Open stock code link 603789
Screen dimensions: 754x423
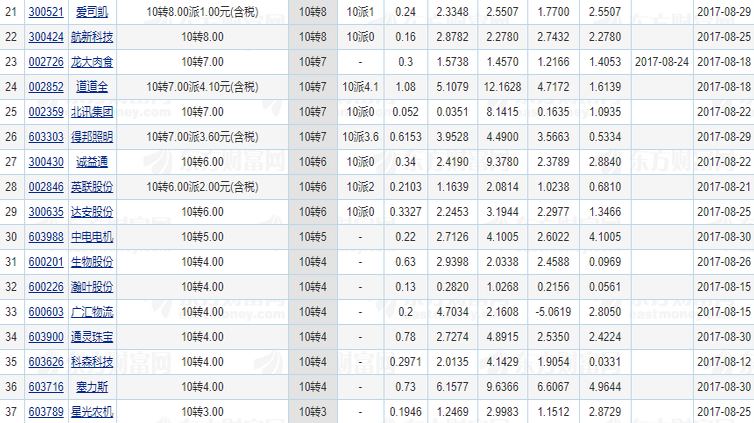pos(46,412)
